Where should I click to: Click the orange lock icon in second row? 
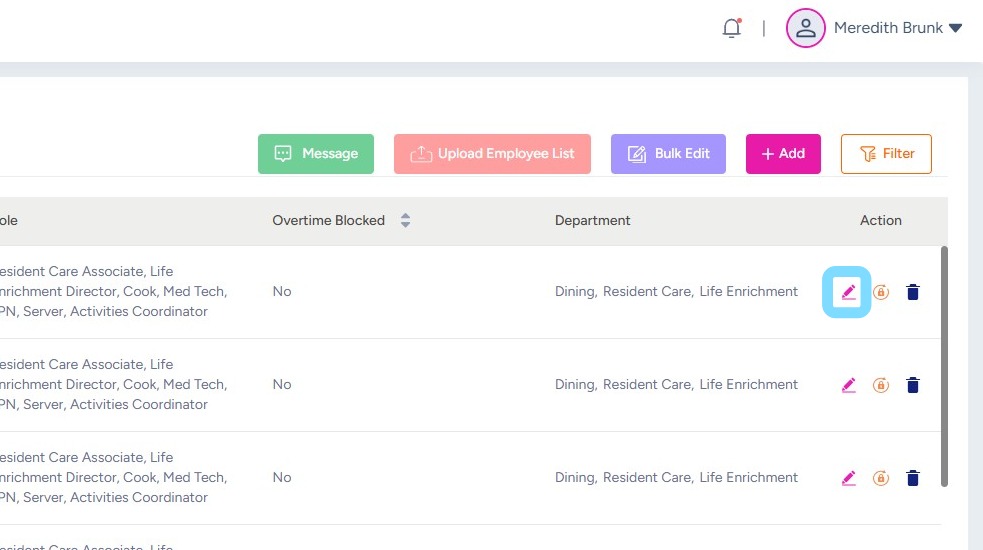[x=880, y=385]
